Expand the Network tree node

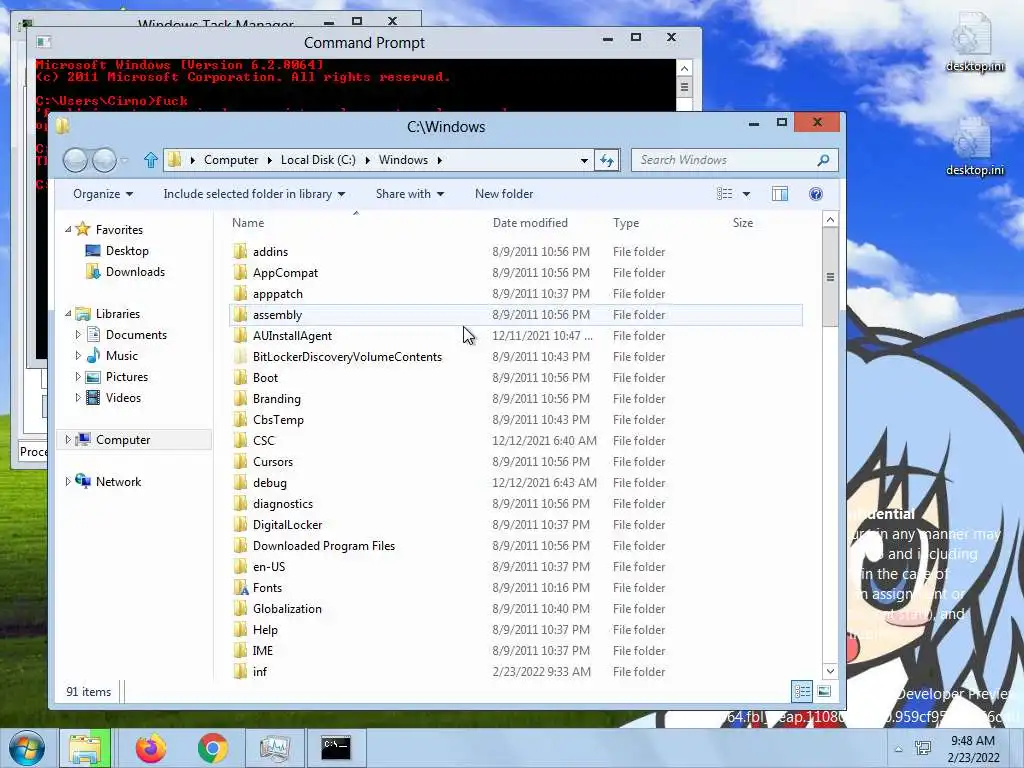[68, 482]
